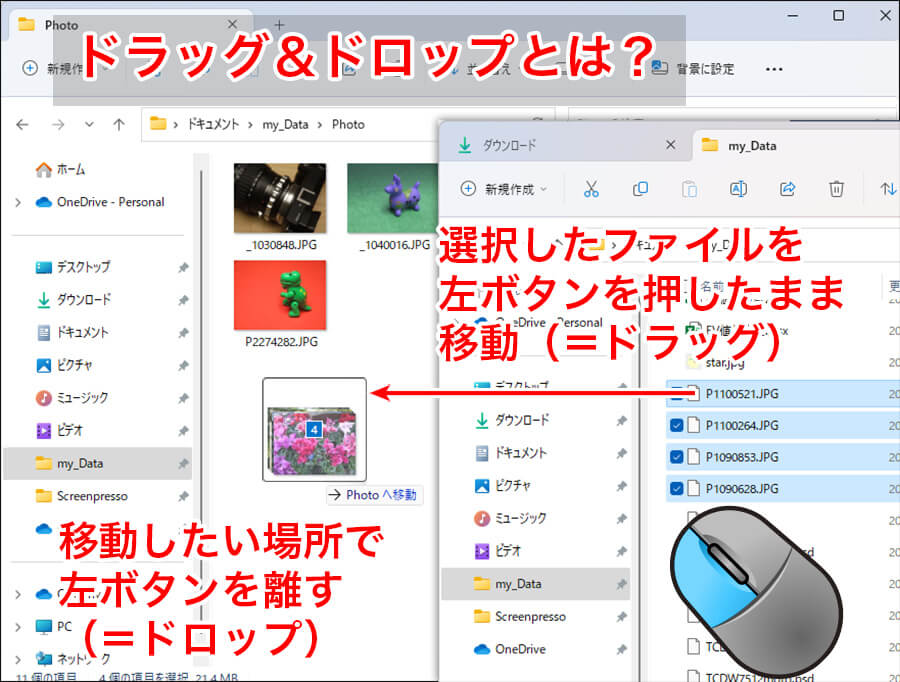Open Screenpresso in my_Data window sidebar
The image size is (900, 682).
point(520,617)
